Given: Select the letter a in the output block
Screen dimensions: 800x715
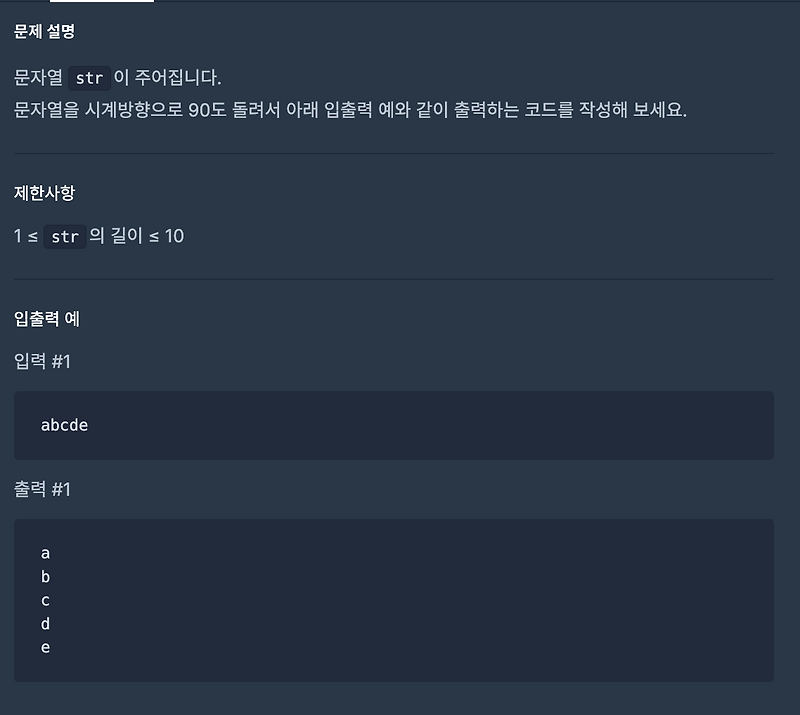Looking at the screenshot, I should [x=44, y=552].
